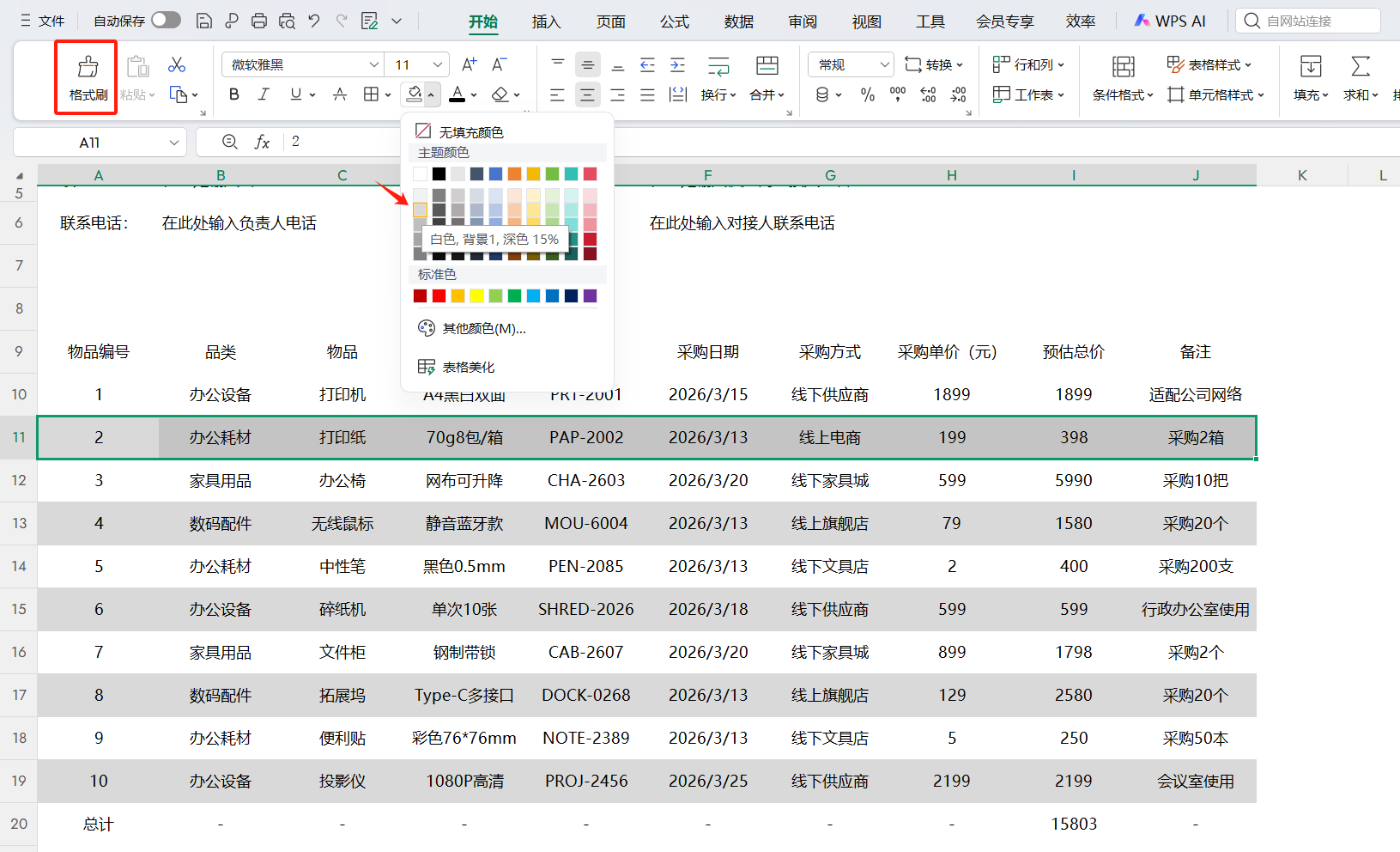Open the 数据 (Data) ribbon tab

pyautogui.click(x=738, y=21)
